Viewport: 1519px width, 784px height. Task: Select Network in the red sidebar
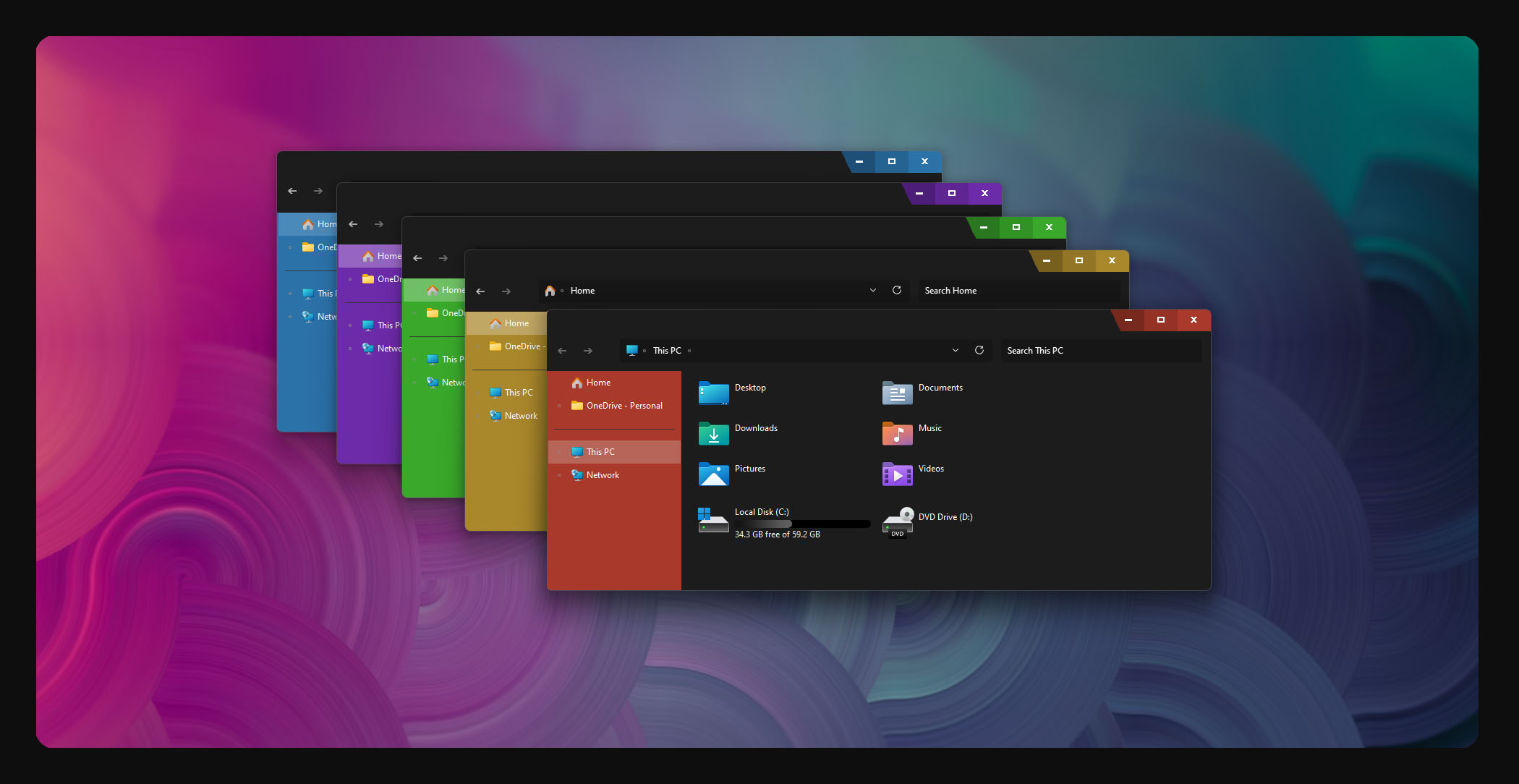pos(604,475)
